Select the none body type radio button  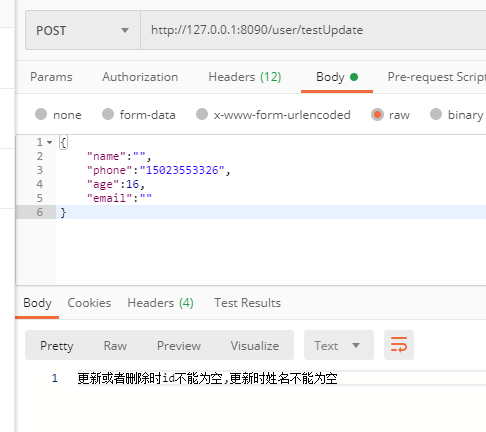point(41,114)
